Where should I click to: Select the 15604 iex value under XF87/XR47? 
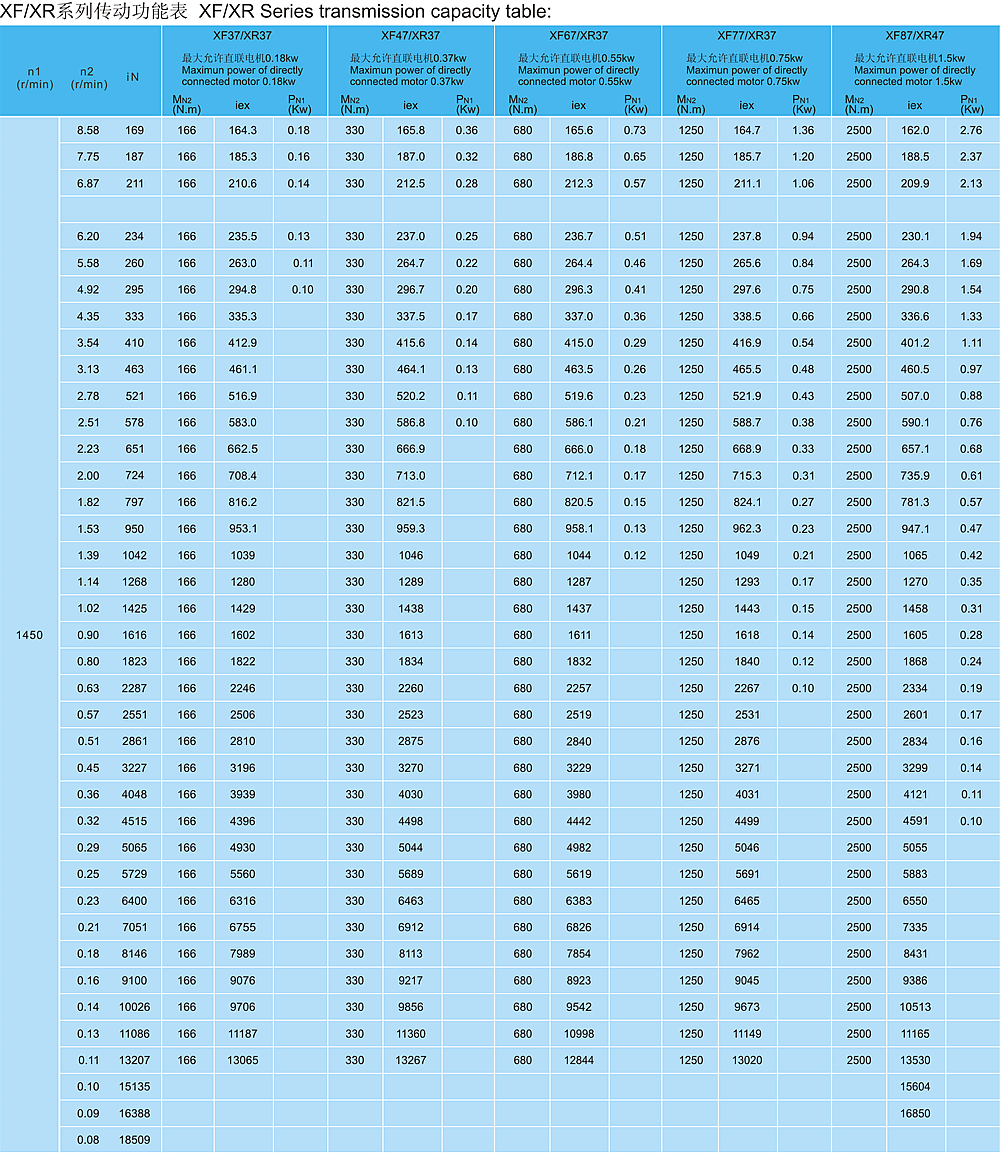point(914,1086)
